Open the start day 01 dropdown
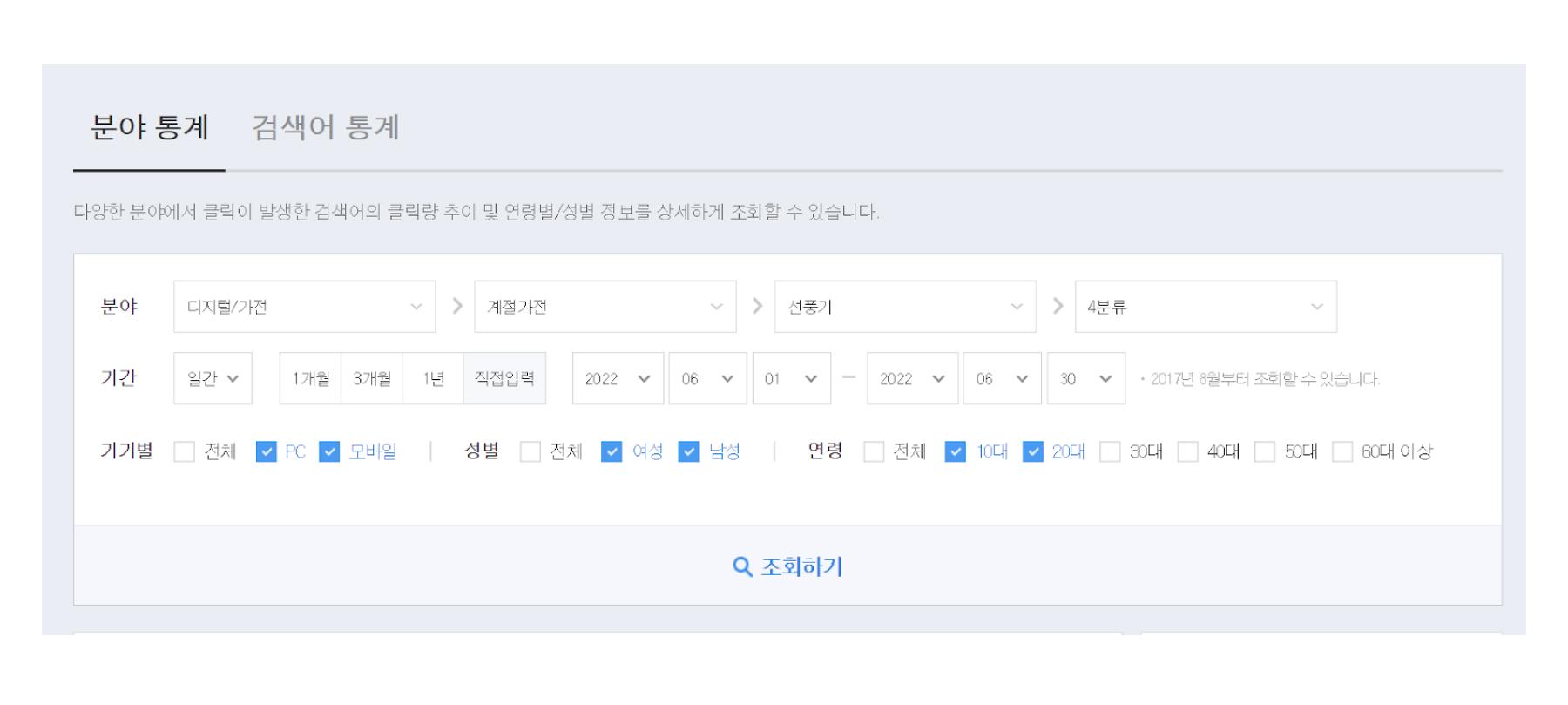The height and width of the screenshot is (705, 1568). pos(791,379)
